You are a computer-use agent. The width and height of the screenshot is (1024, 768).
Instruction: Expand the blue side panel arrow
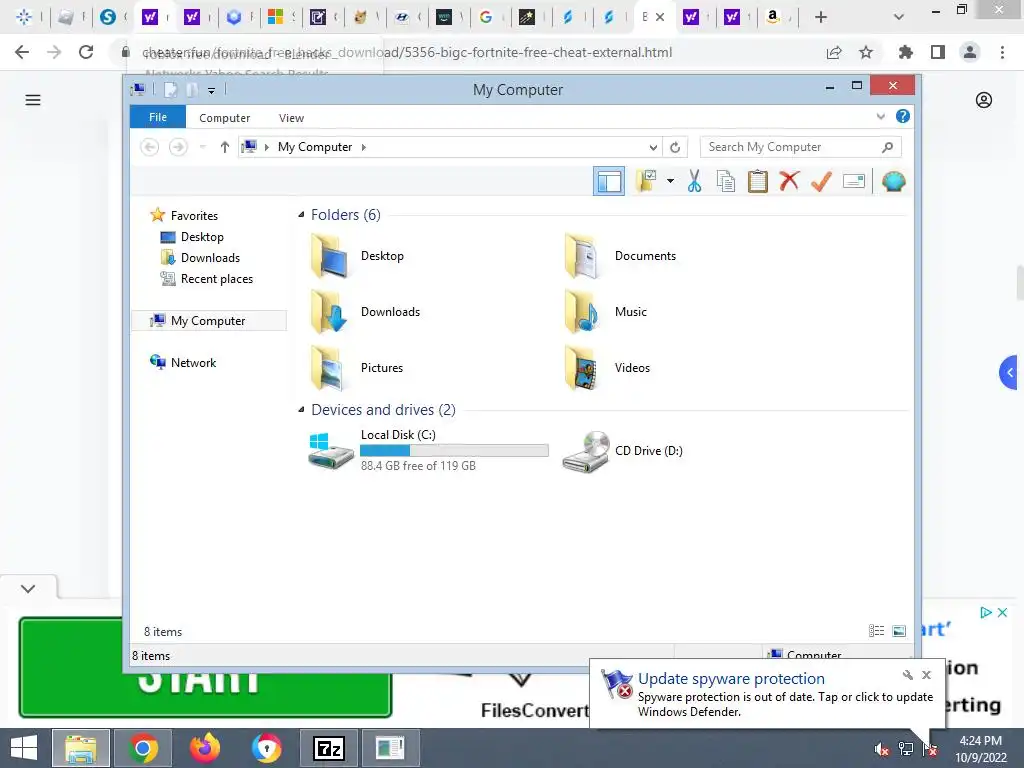pyautogui.click(x=1009, y=373)
